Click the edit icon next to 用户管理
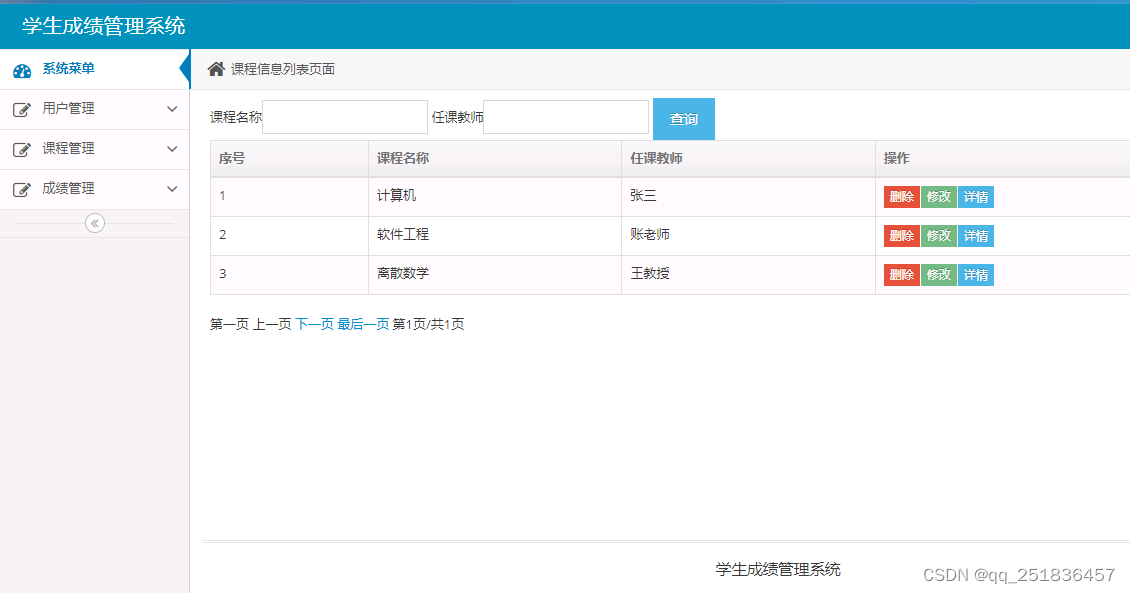Viewport: 1130px width, 593px height. [x=22, y=110]
